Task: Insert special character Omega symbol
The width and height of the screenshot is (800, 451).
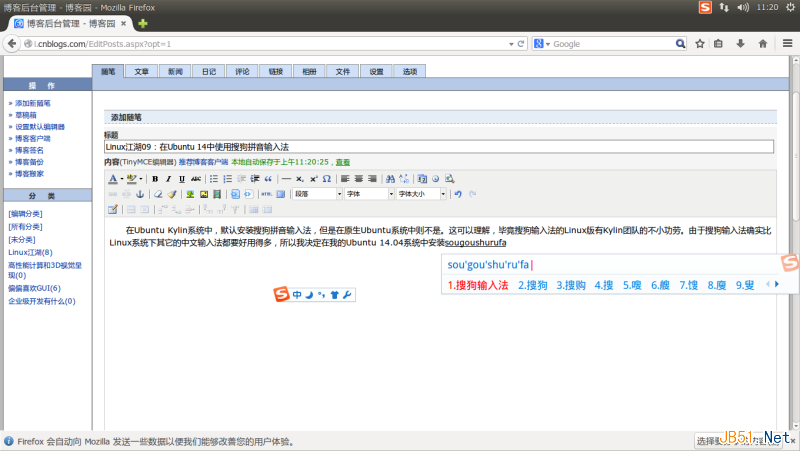Action: click(x=327, y=179)
